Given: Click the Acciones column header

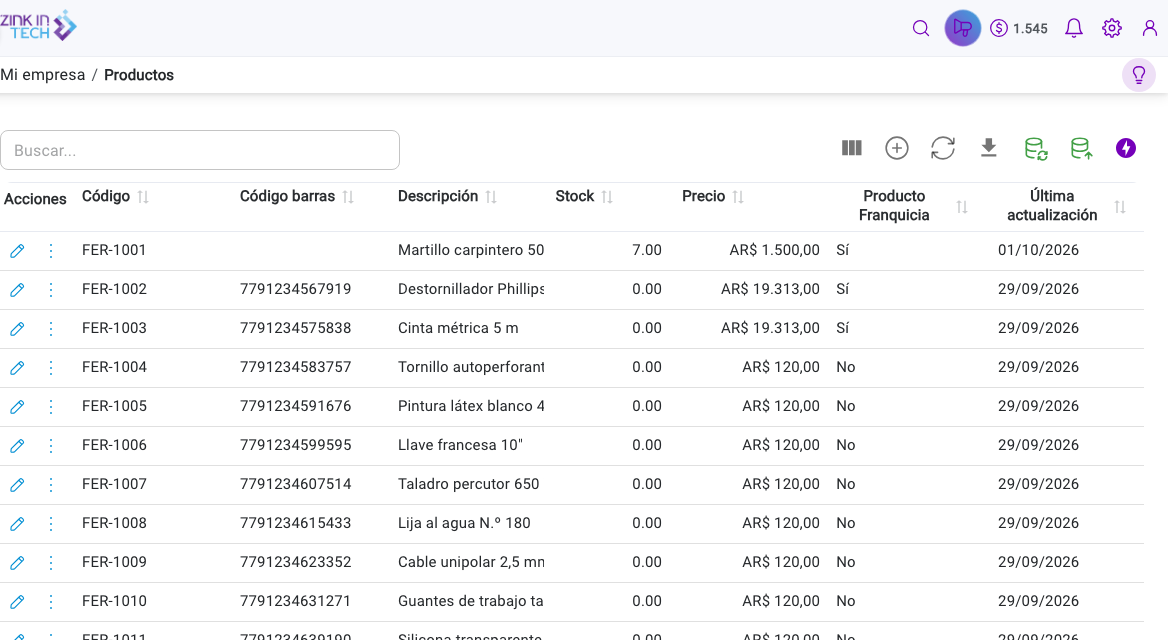Looking at the screenshot, I should (x=35, y=199).
